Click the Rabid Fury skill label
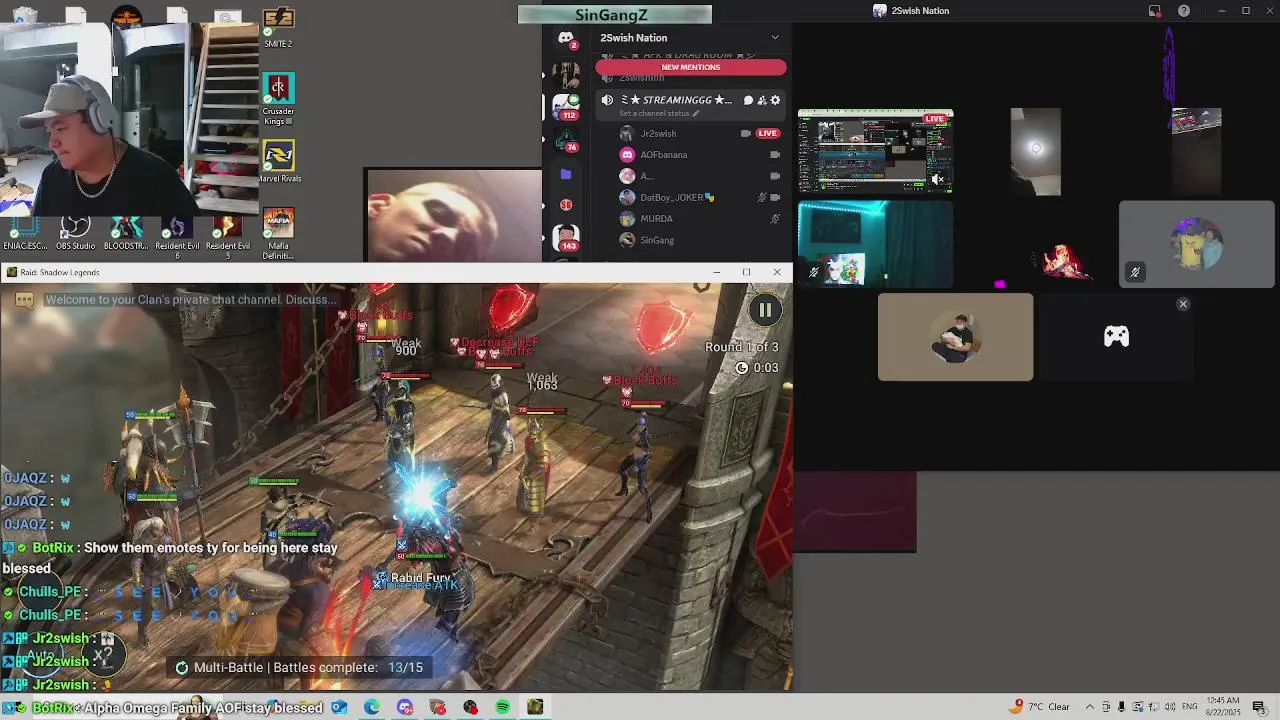Screen dimensions: 1280x720 point(420,578)
